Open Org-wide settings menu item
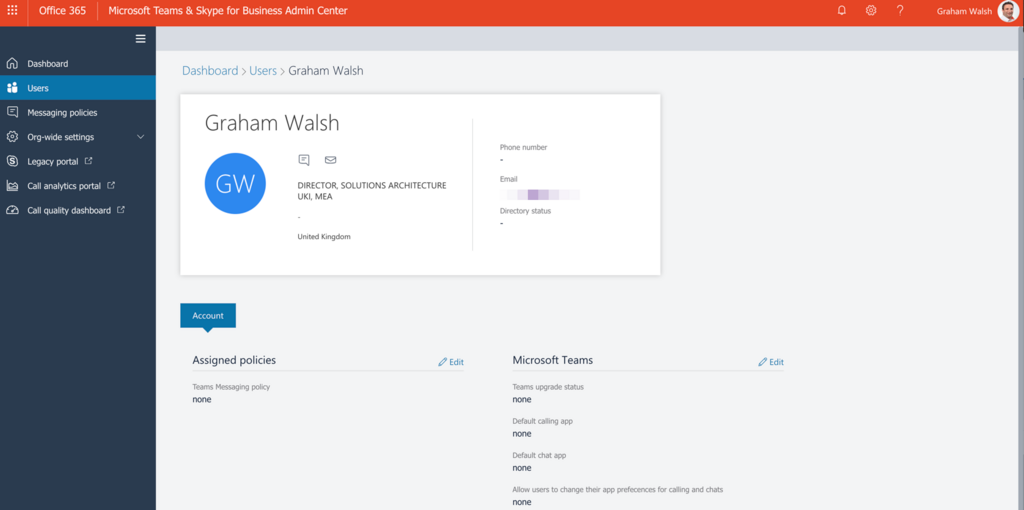The image size is (1024, 510). (x=78, y=137)
